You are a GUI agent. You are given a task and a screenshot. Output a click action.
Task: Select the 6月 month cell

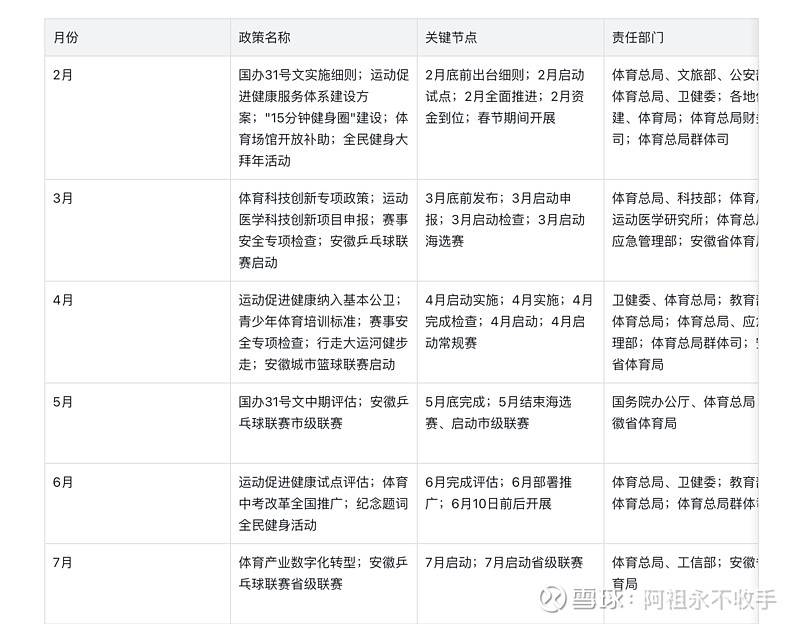(137, 503)
